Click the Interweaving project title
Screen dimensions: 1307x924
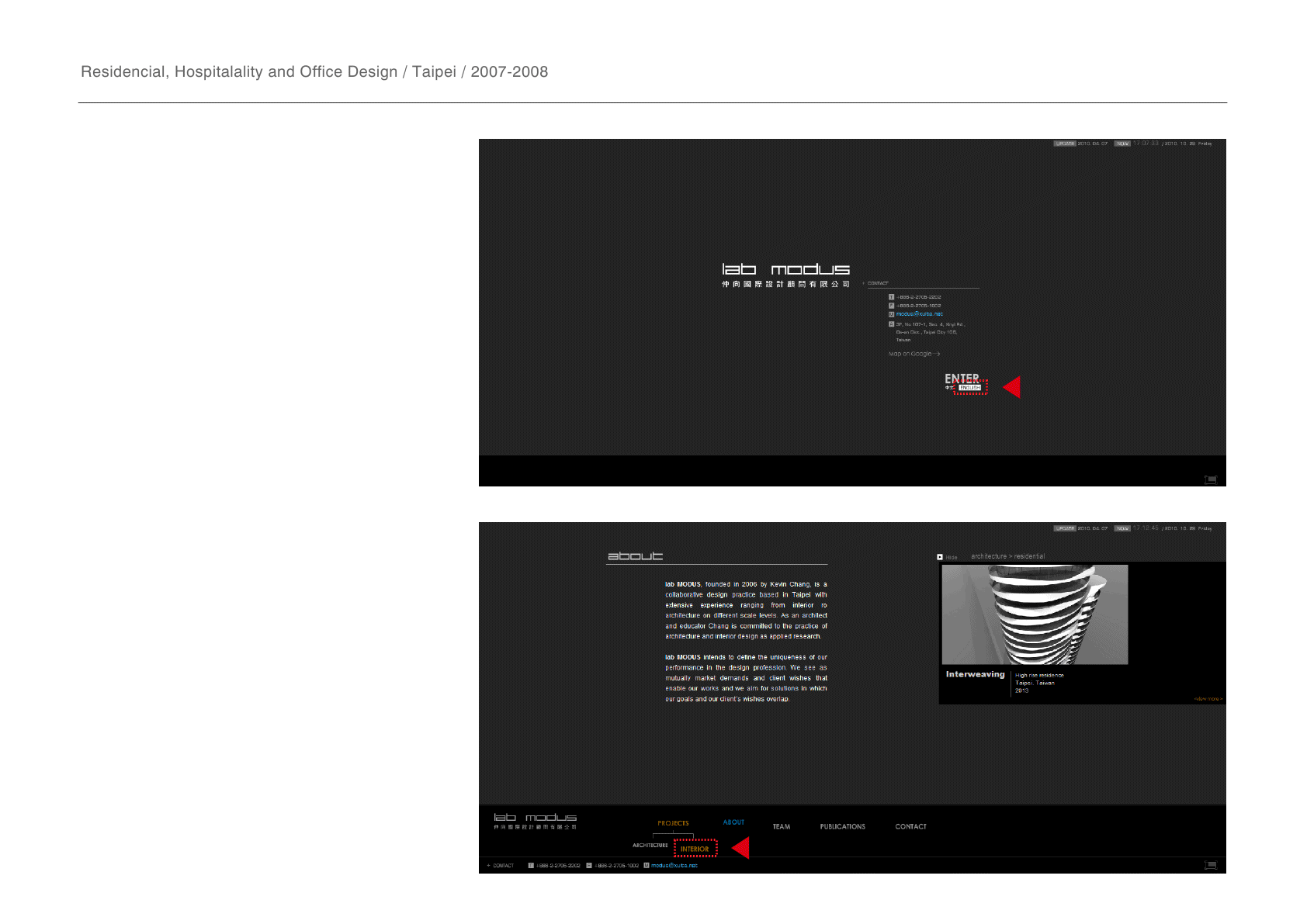pyautogui.click(x=975, y=674)
